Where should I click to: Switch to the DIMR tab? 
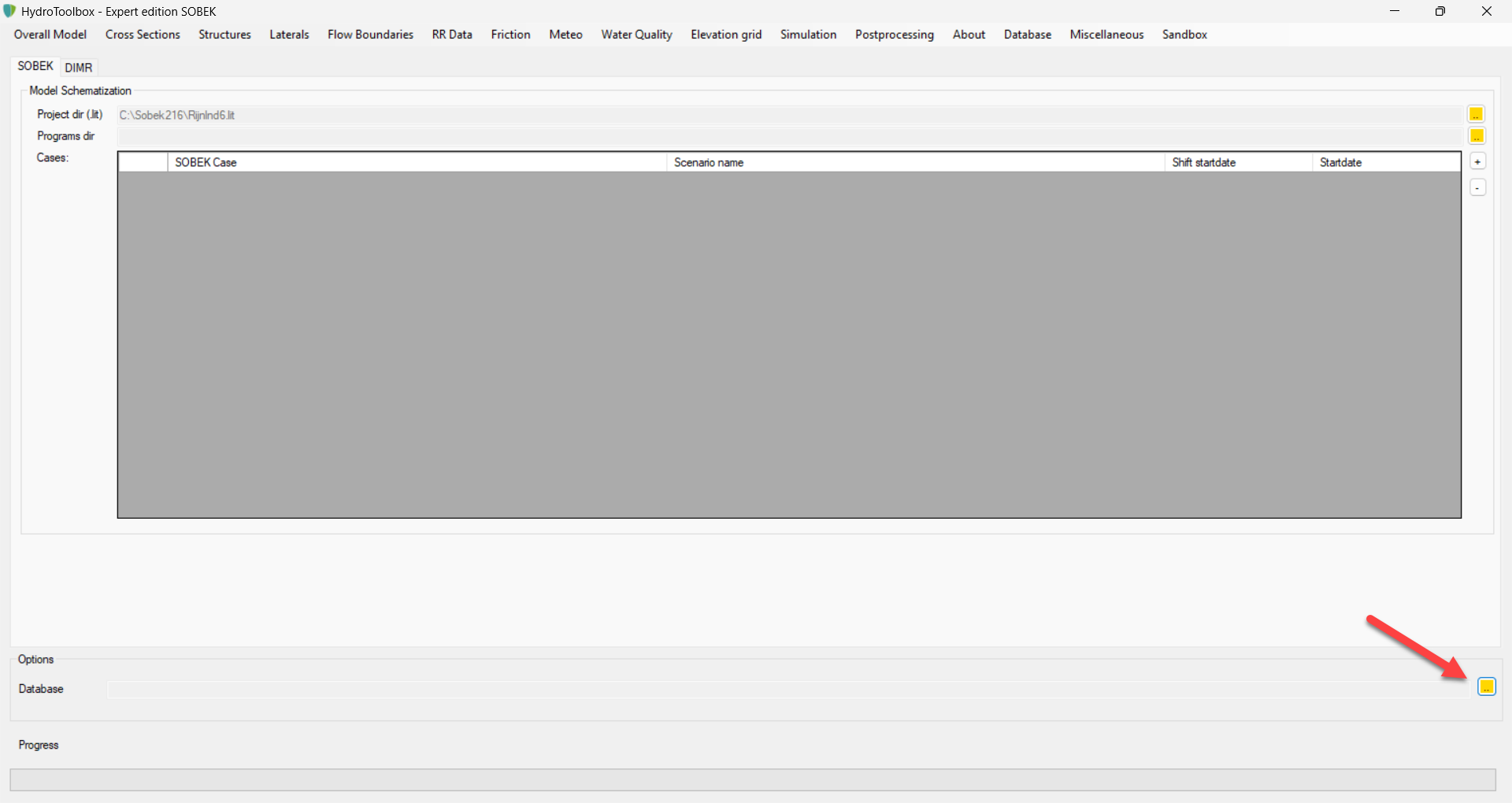79,68
